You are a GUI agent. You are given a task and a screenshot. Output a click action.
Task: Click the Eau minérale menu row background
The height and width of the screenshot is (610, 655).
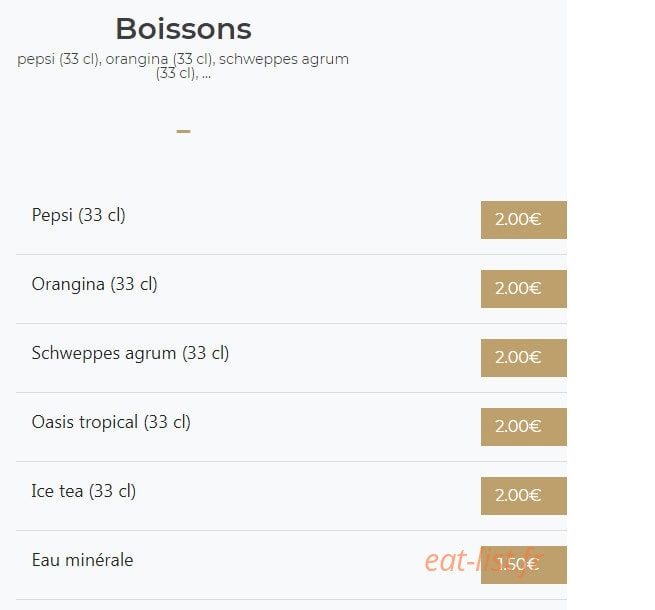pos(292,565)
